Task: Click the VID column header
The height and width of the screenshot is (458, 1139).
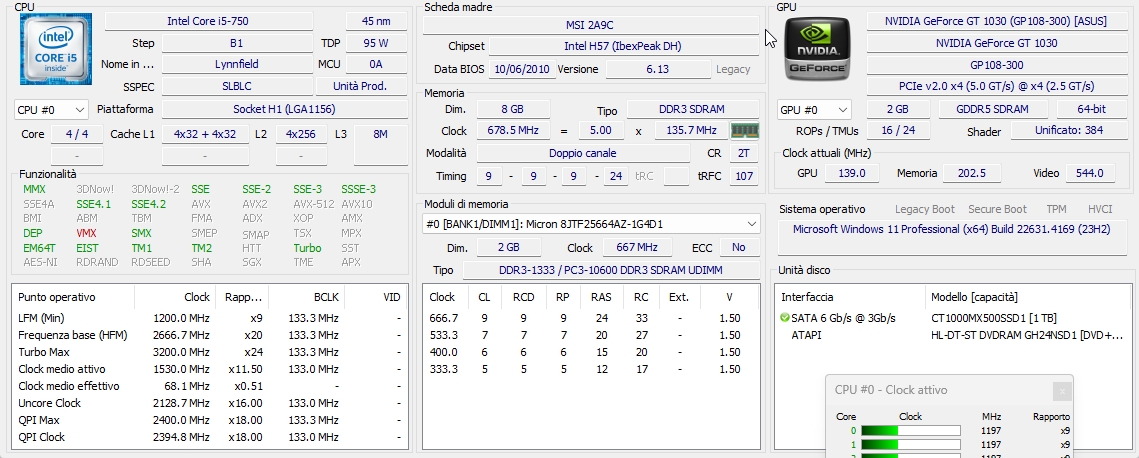Action: coord(375,298)
